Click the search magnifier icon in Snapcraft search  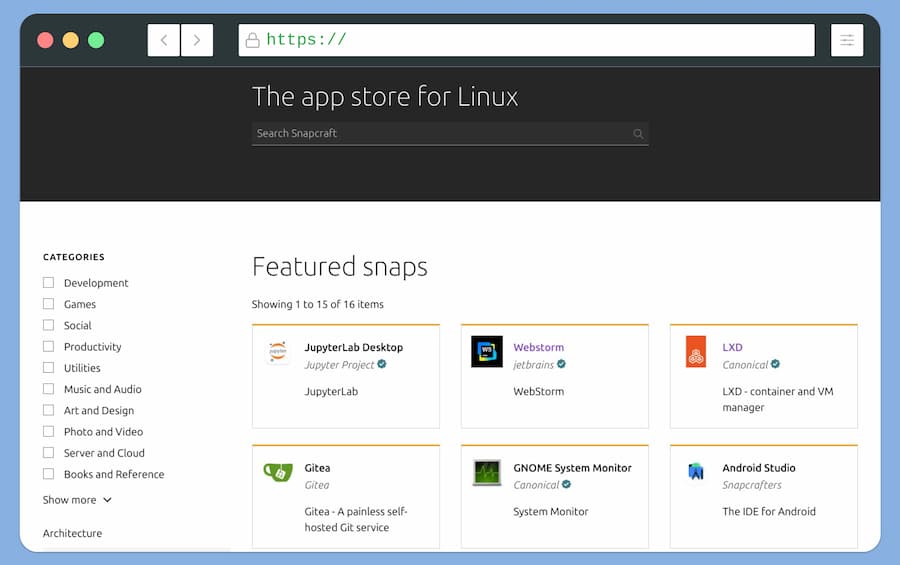click(x=638, y=134)
